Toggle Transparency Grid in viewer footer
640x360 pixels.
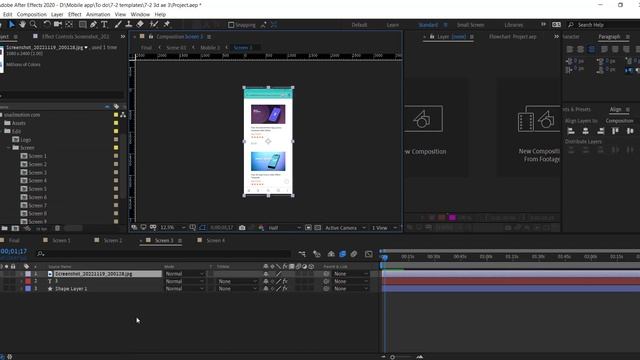318,228
